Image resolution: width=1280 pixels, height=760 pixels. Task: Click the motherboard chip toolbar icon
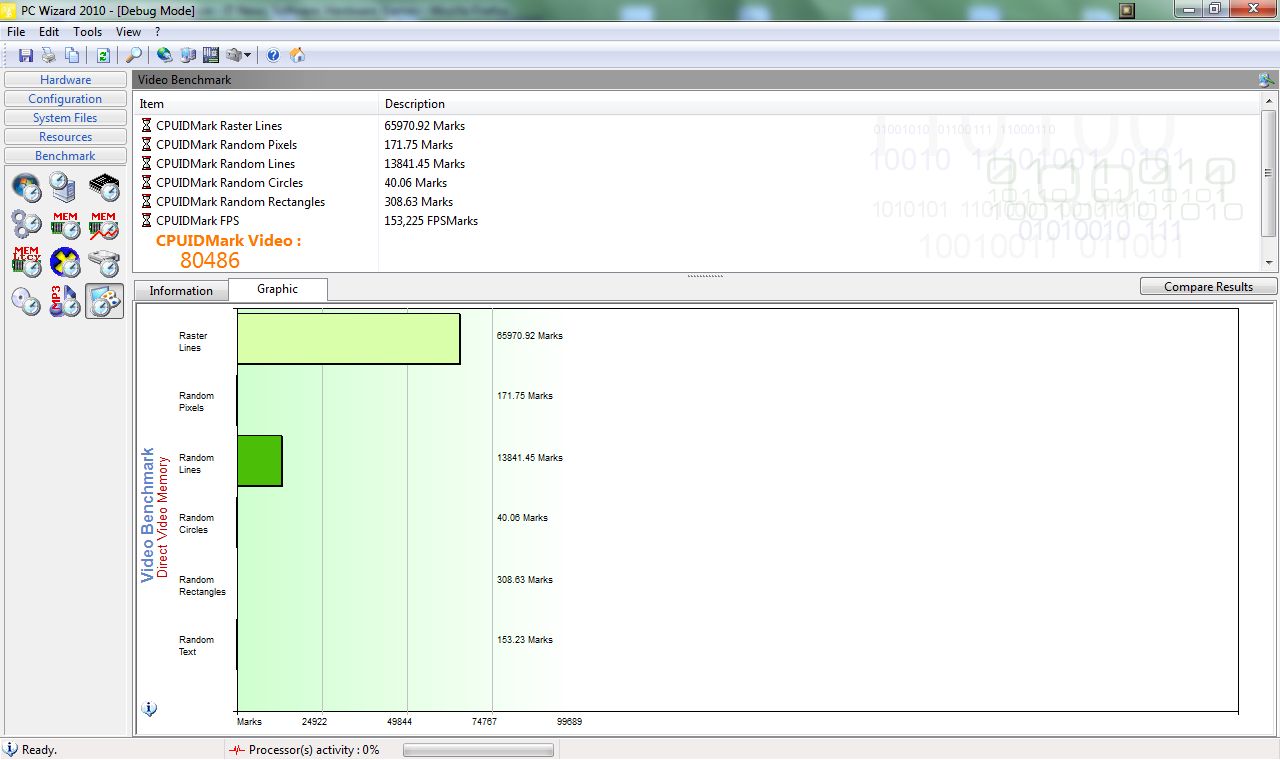coord(211,55)
